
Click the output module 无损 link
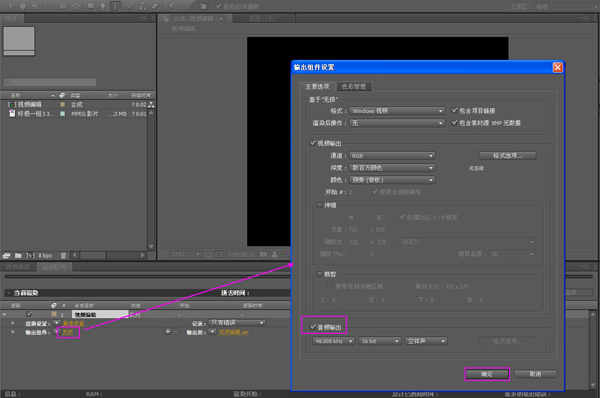point(68,332)
